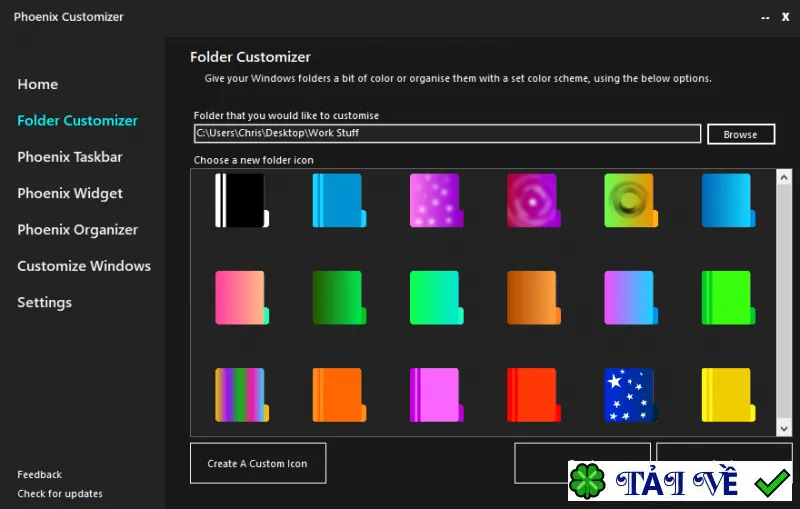Switch to Phoenix Widget
This screenshot has width=800, height=509.
click(x=70, y=193)
